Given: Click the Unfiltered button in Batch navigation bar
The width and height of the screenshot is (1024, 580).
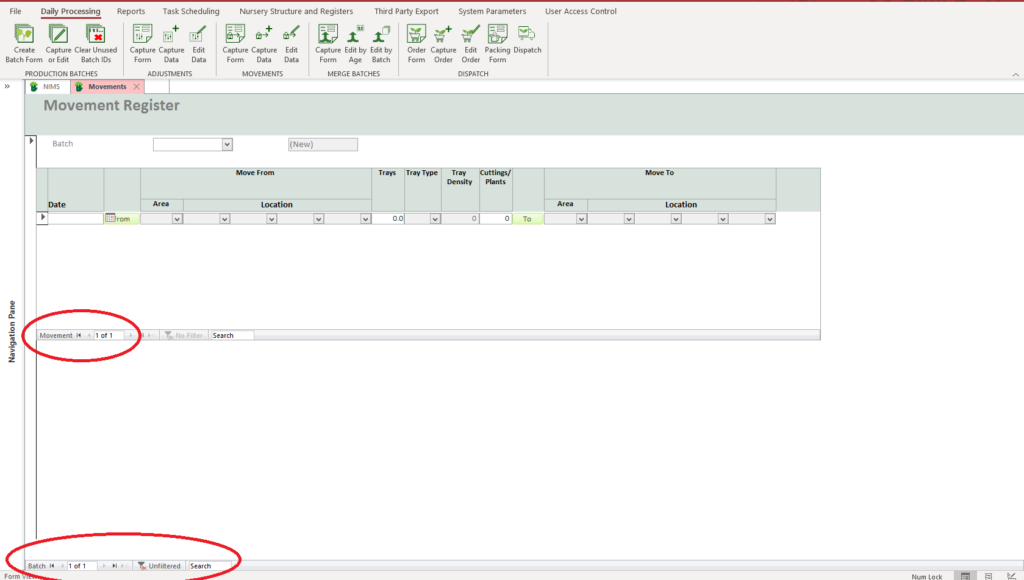Looking at the screenshot, I should (160, 566).
